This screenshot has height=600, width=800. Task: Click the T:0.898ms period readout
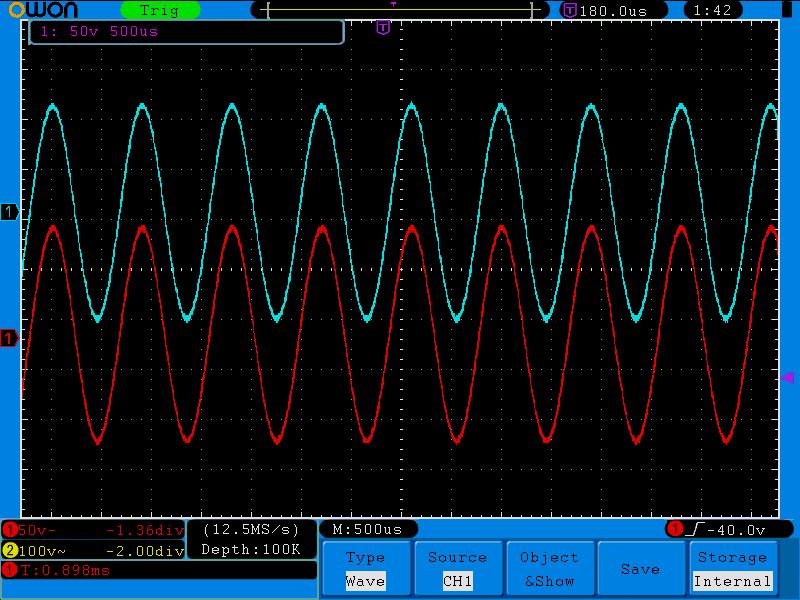point(65,570)
